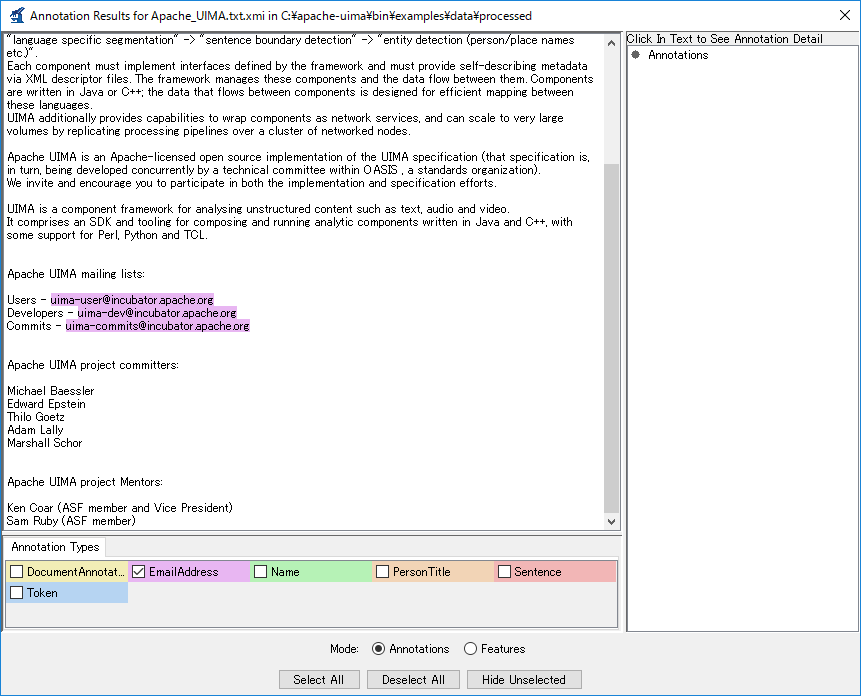Screen dimensions: 861x696
Task: Click the name Edward Epstein in text
Action: [47, 404]
